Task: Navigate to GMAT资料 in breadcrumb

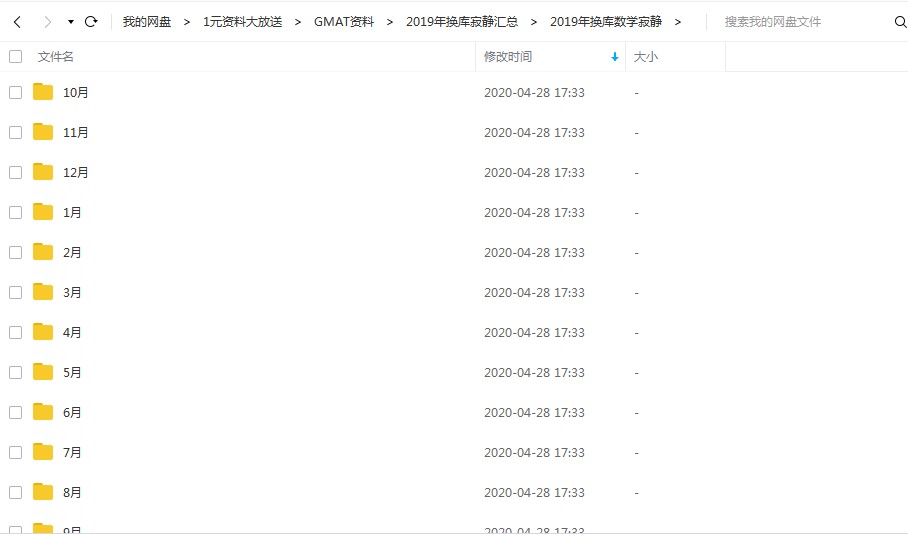Action: [x=344, y=22]
